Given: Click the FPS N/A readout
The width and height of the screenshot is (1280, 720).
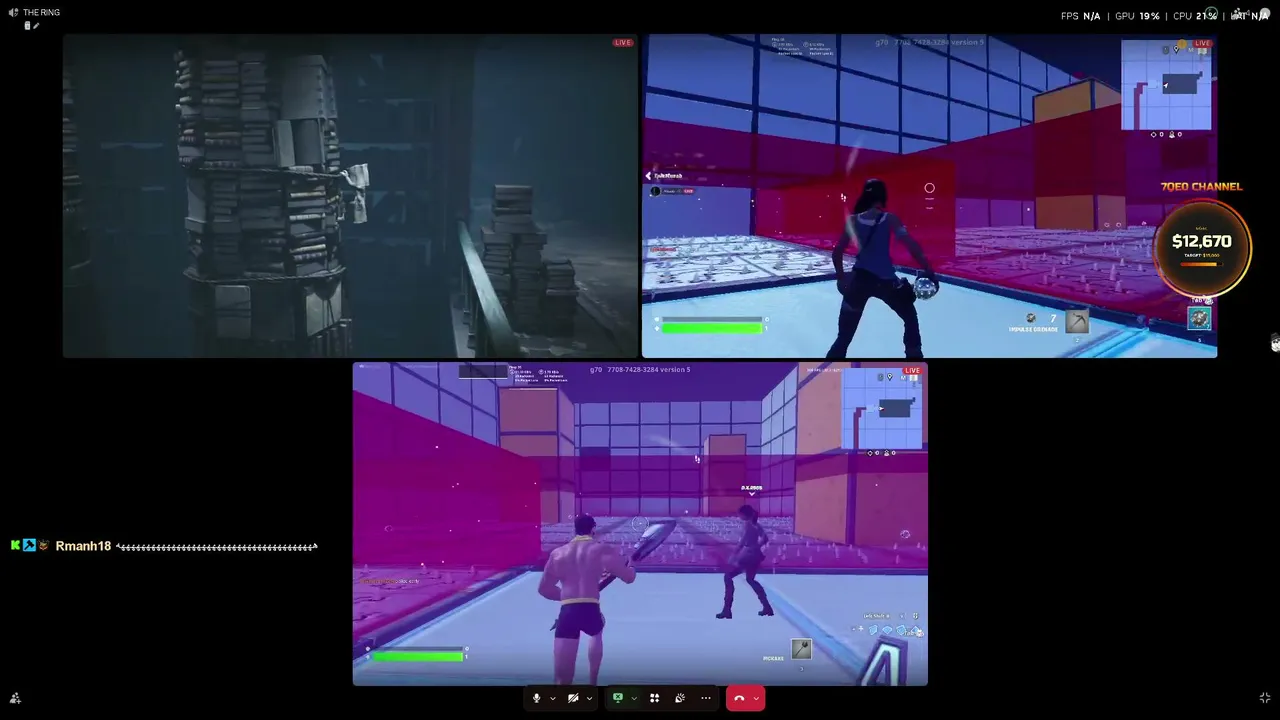Looking at the screenshot, I should point(1083,16).
